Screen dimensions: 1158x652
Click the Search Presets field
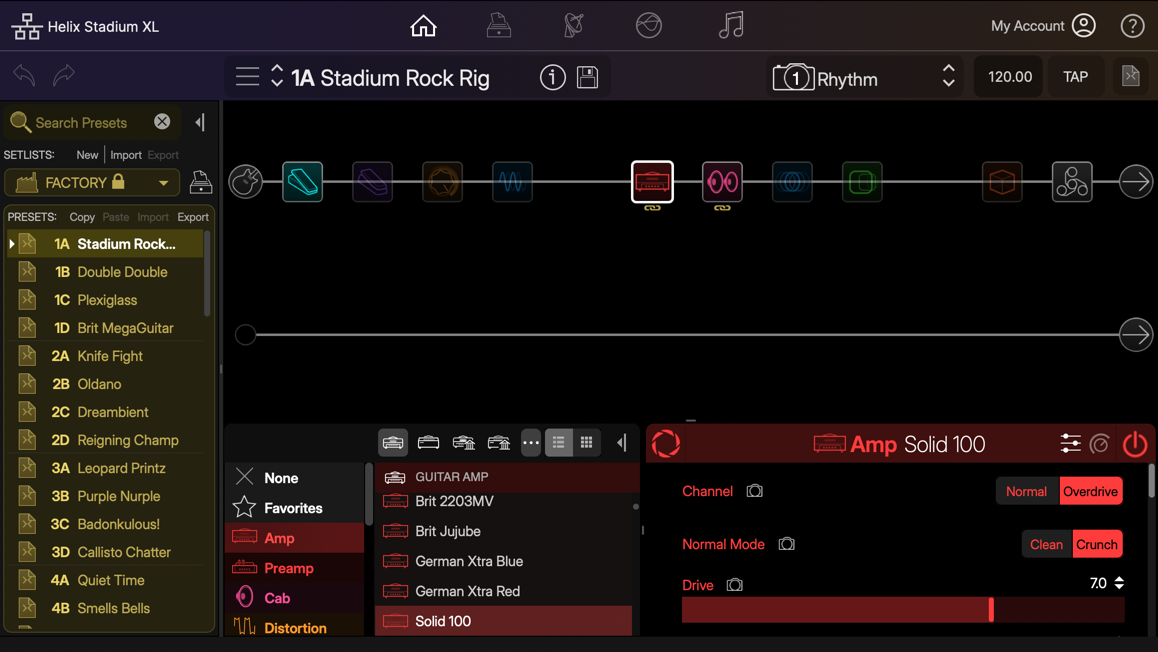tap(82, 123)
